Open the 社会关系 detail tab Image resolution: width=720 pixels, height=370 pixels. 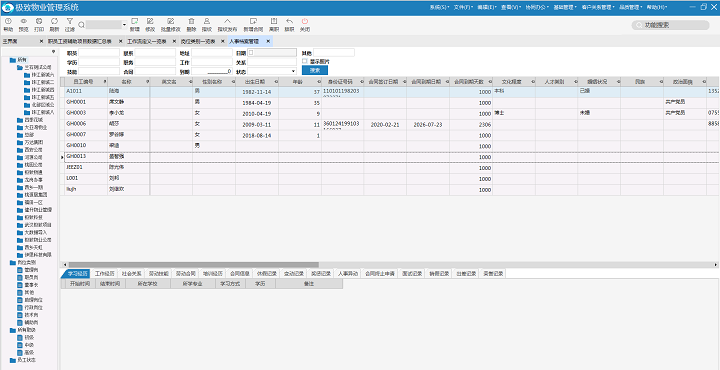[132, 273]
